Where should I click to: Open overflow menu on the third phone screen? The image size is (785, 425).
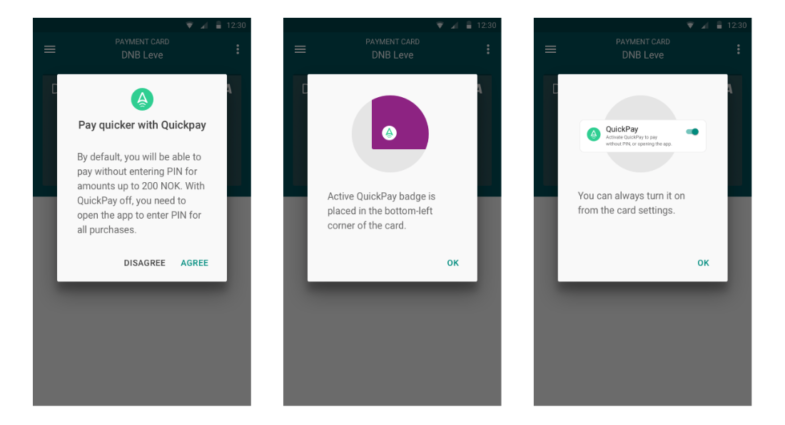[738, 49]
